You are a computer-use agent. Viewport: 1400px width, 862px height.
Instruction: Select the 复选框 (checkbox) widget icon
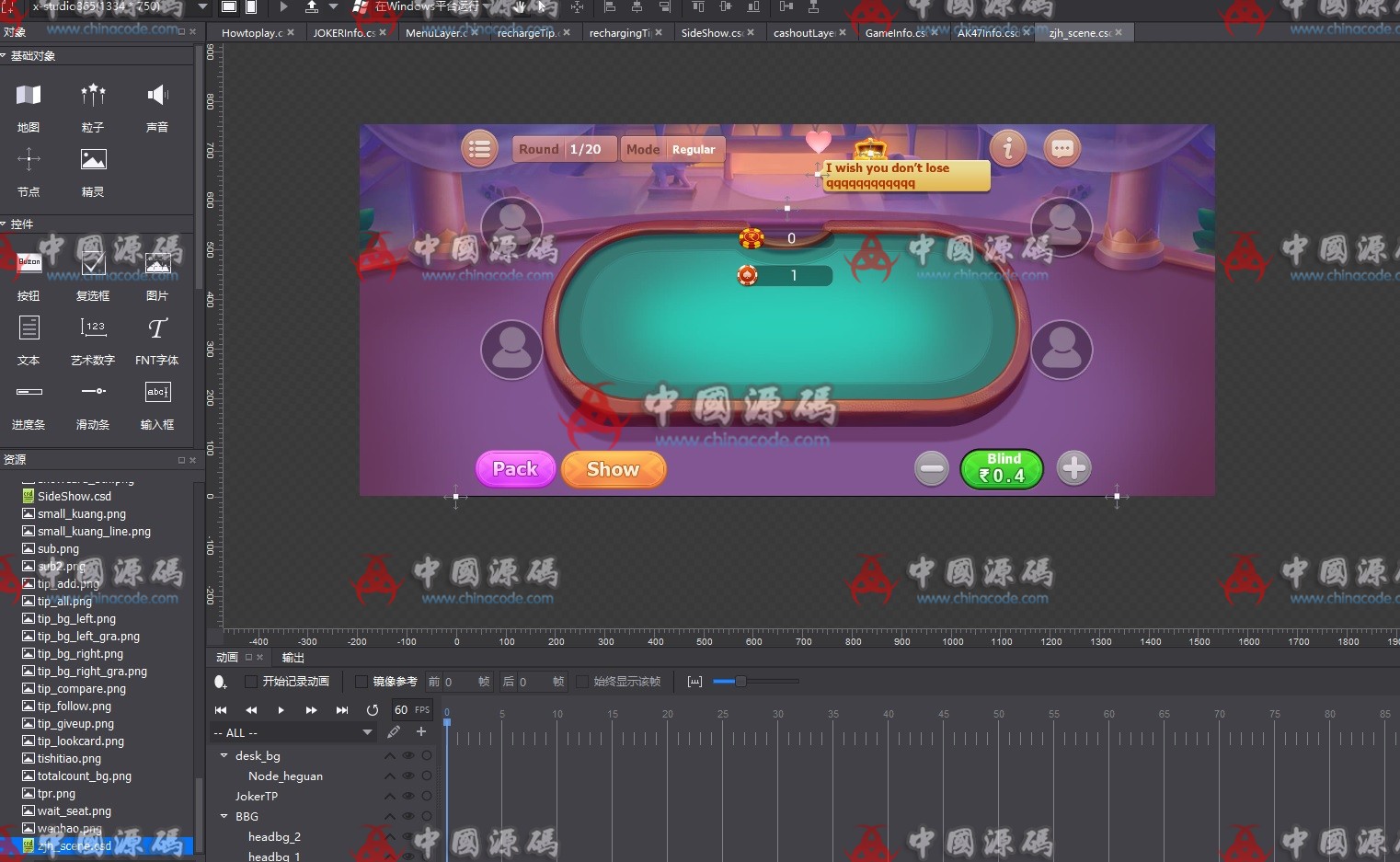pyautogui.click(x=93, y=263)
